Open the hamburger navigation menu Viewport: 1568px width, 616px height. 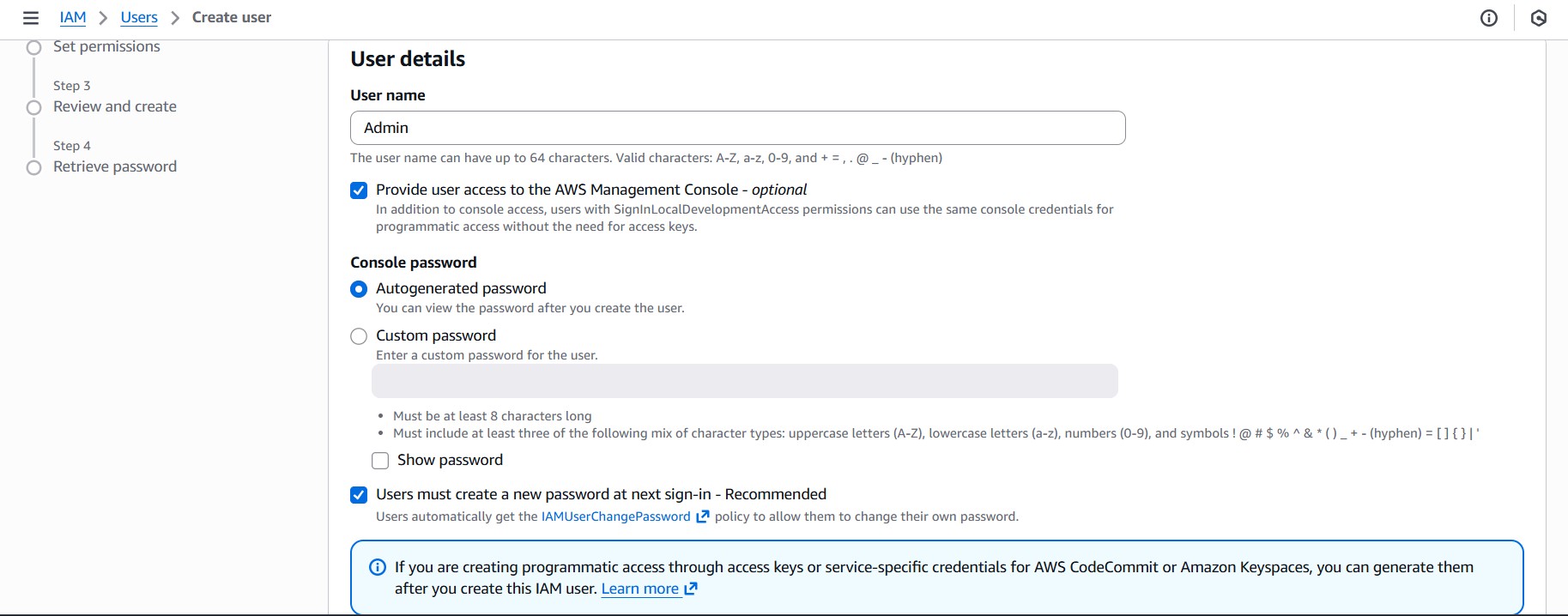click(x=32, y=16)
